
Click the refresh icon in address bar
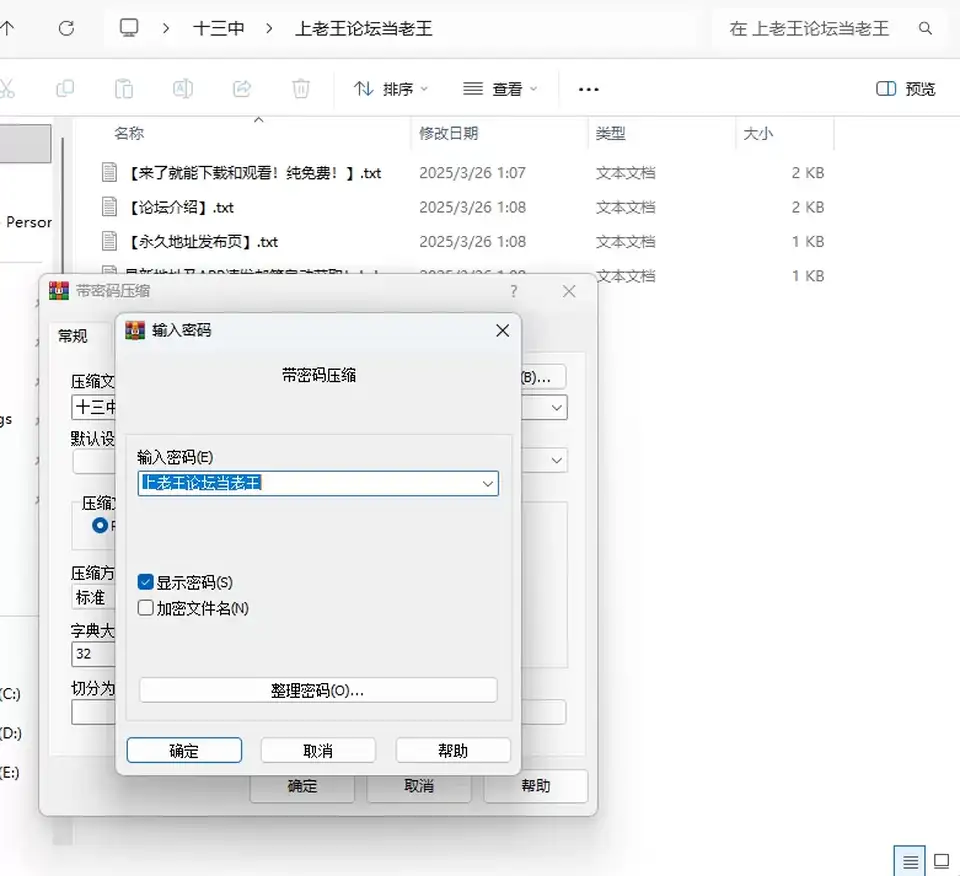pyautogui.click(x=66, y=28)
